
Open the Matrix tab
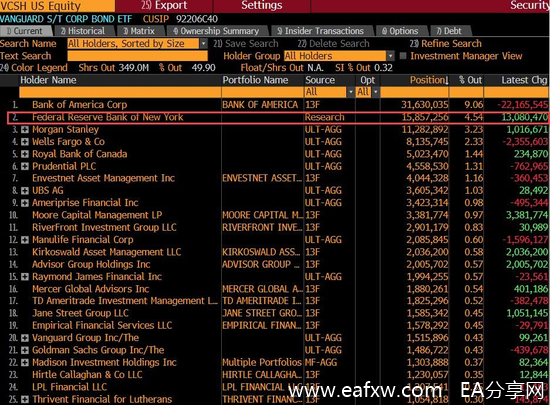[x=140, y=31]
